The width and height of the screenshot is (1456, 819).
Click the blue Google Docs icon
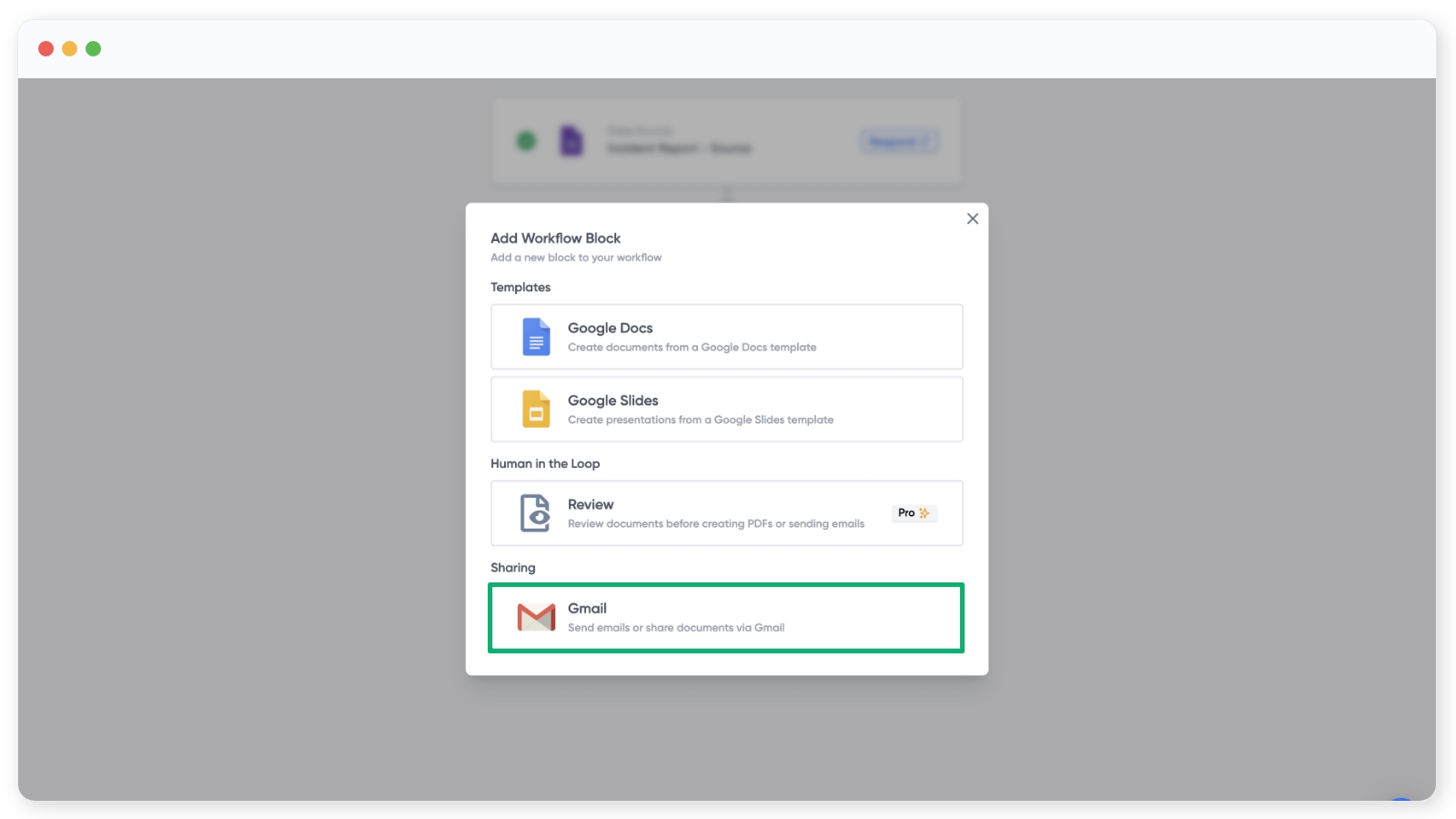point(536,337)
